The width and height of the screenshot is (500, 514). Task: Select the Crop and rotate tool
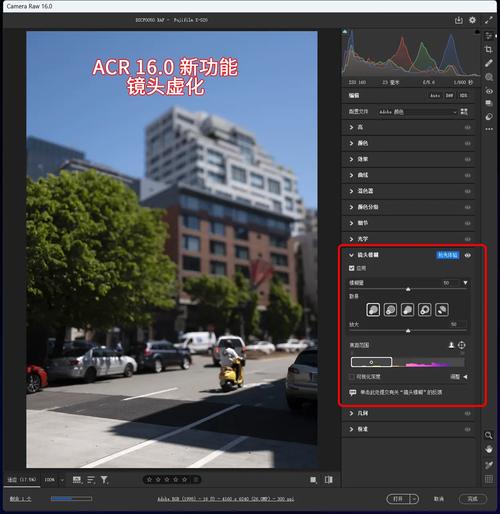tap(489, 50)
